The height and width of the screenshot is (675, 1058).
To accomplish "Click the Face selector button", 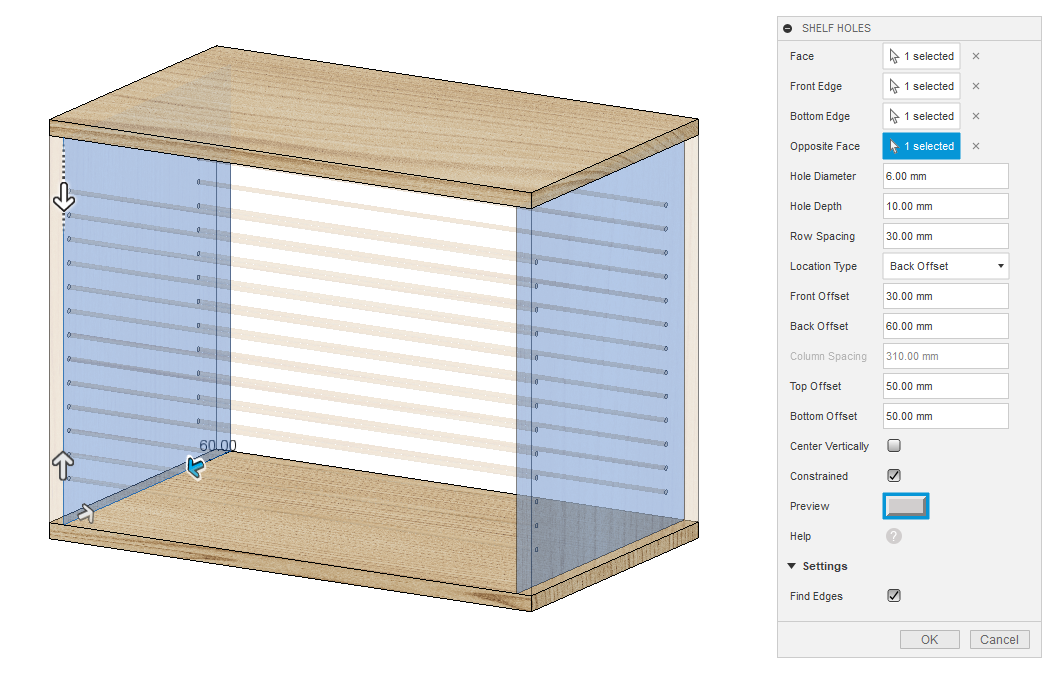I will tap(921, 57).
